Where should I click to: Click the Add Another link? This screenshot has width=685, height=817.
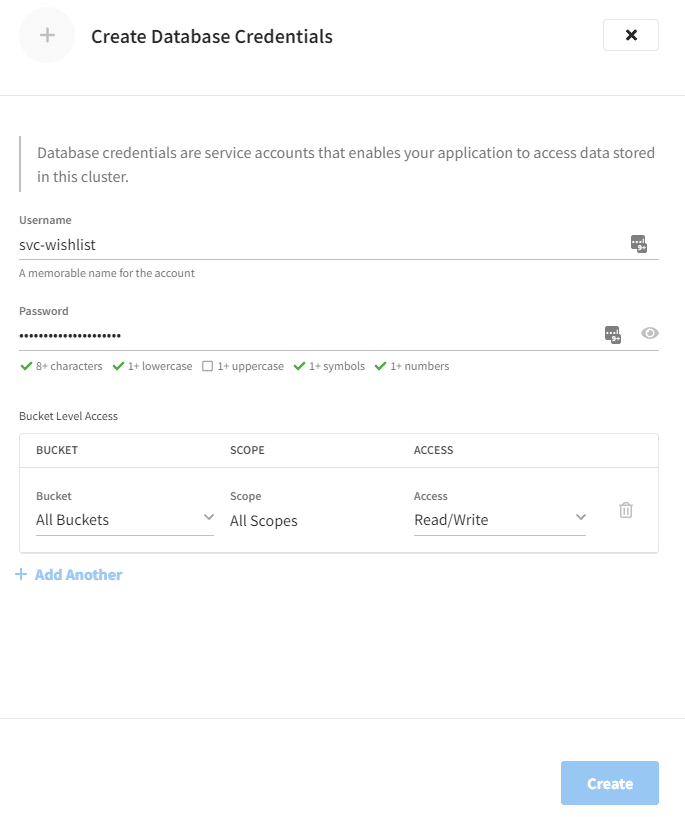coord(77,574)
